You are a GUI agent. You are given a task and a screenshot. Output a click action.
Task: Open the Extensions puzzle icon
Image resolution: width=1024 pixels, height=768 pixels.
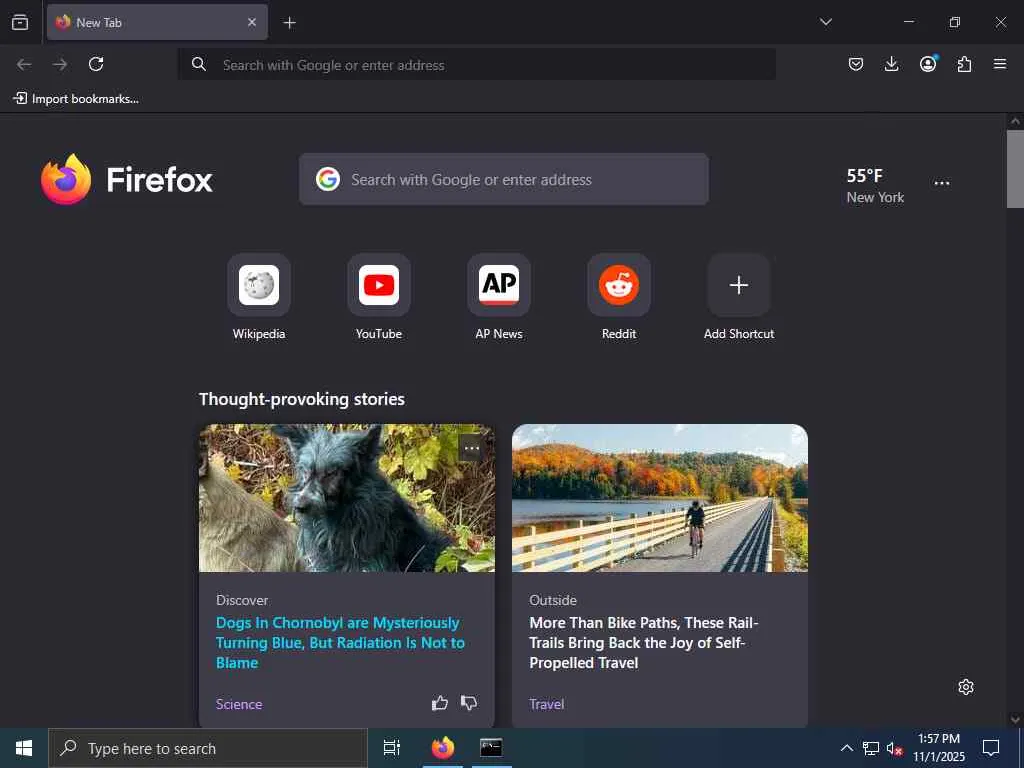tap(964, 64)
